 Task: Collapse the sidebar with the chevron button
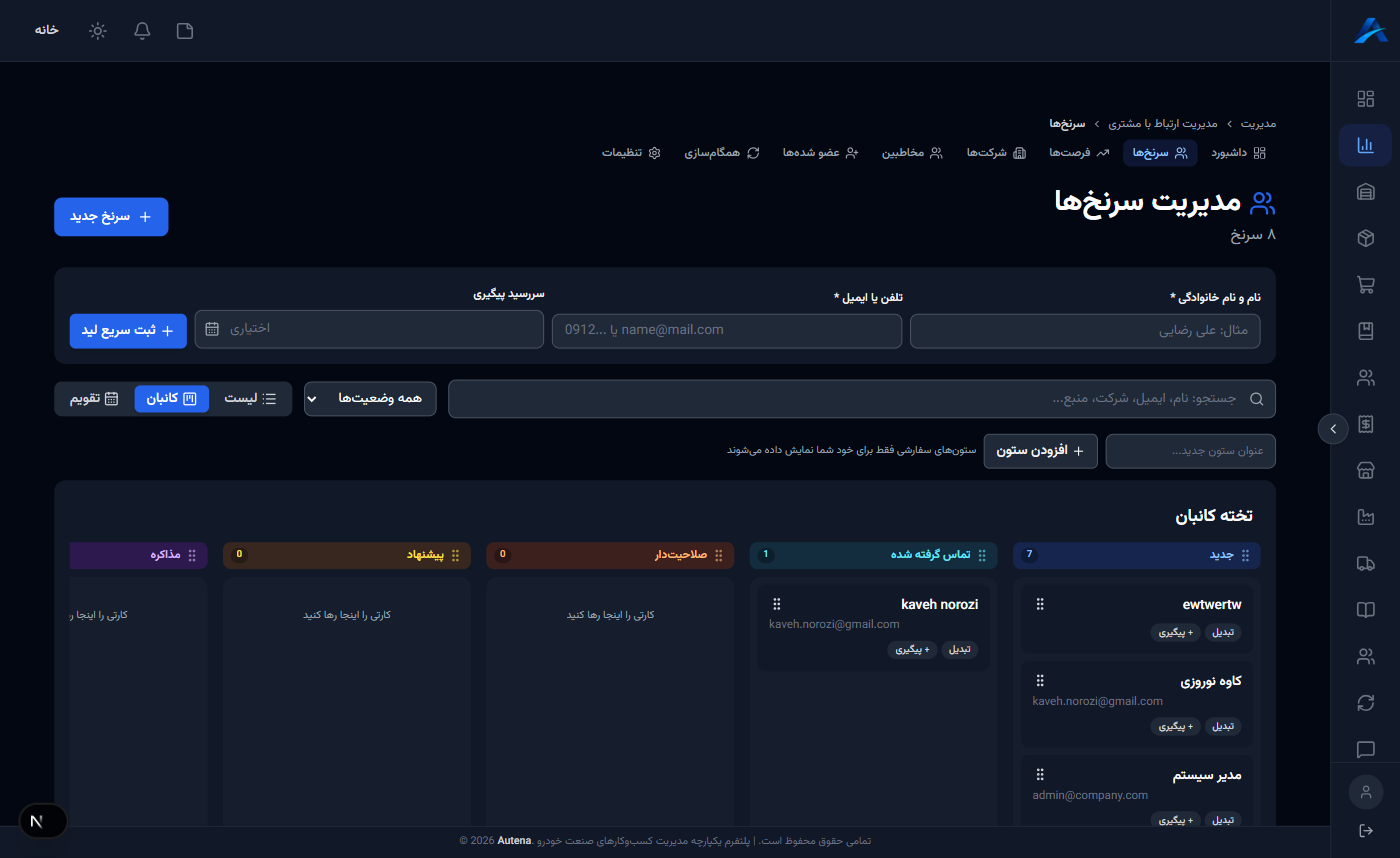pos(1333,429)
